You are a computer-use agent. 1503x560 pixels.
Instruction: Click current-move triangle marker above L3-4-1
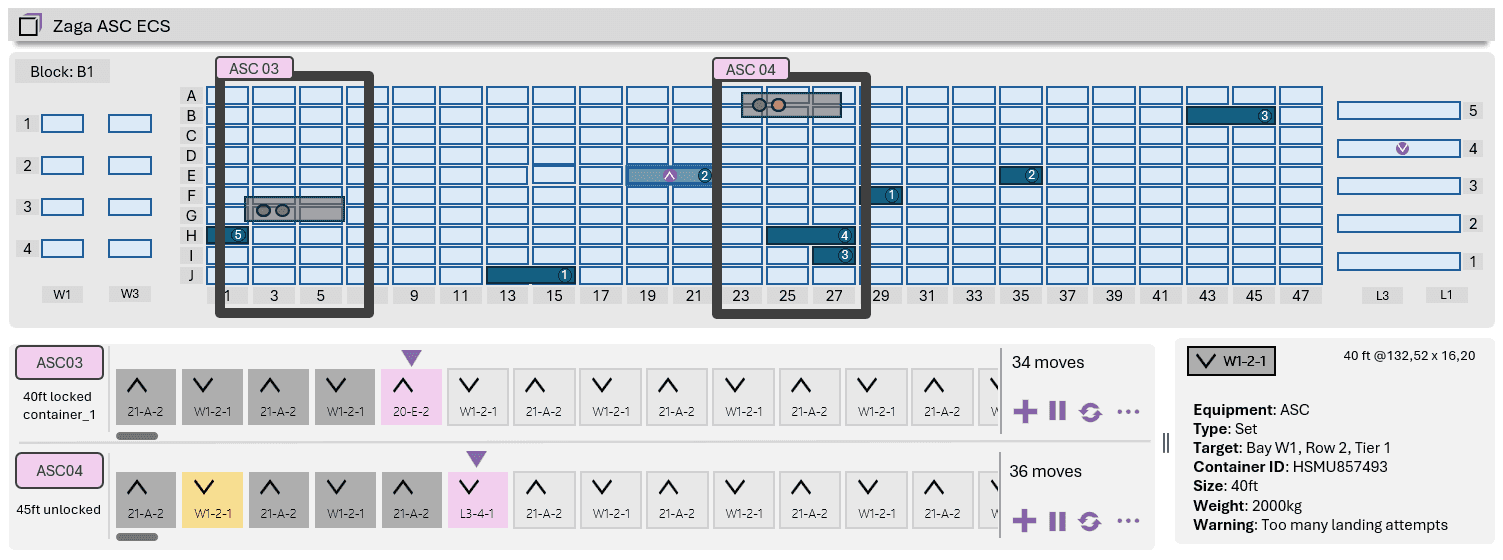tap(477, 459)
